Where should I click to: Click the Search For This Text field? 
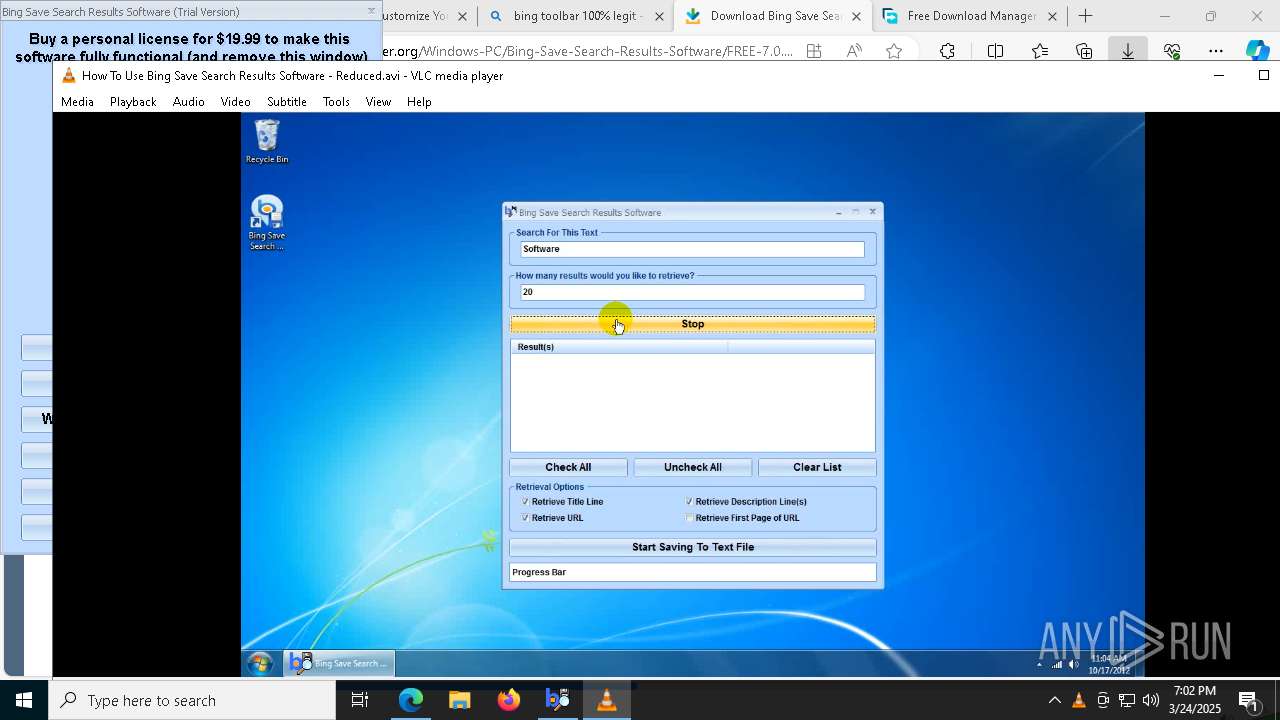click(692, 249)
